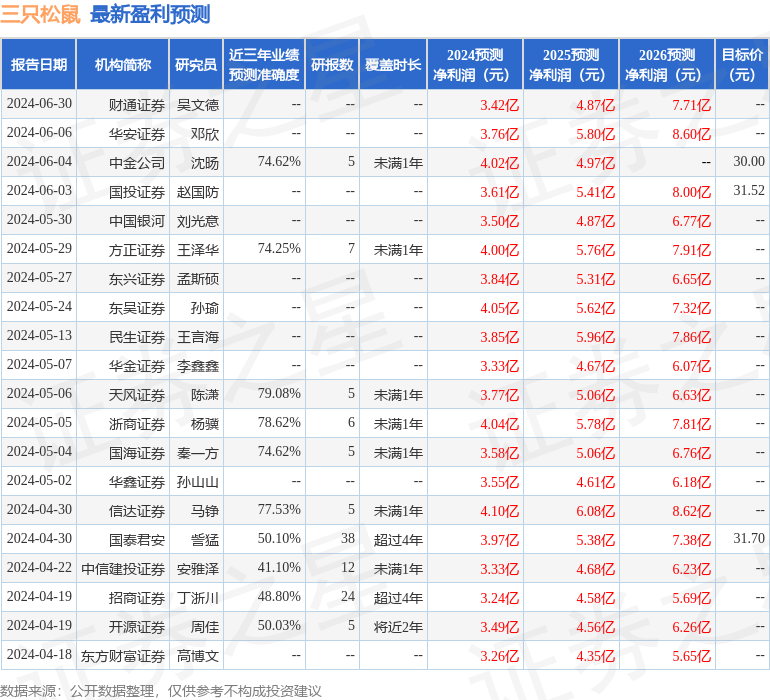The image size is (770, 700).
Task: Click the date 2024-04-18
Action: (x=39, y=654)
